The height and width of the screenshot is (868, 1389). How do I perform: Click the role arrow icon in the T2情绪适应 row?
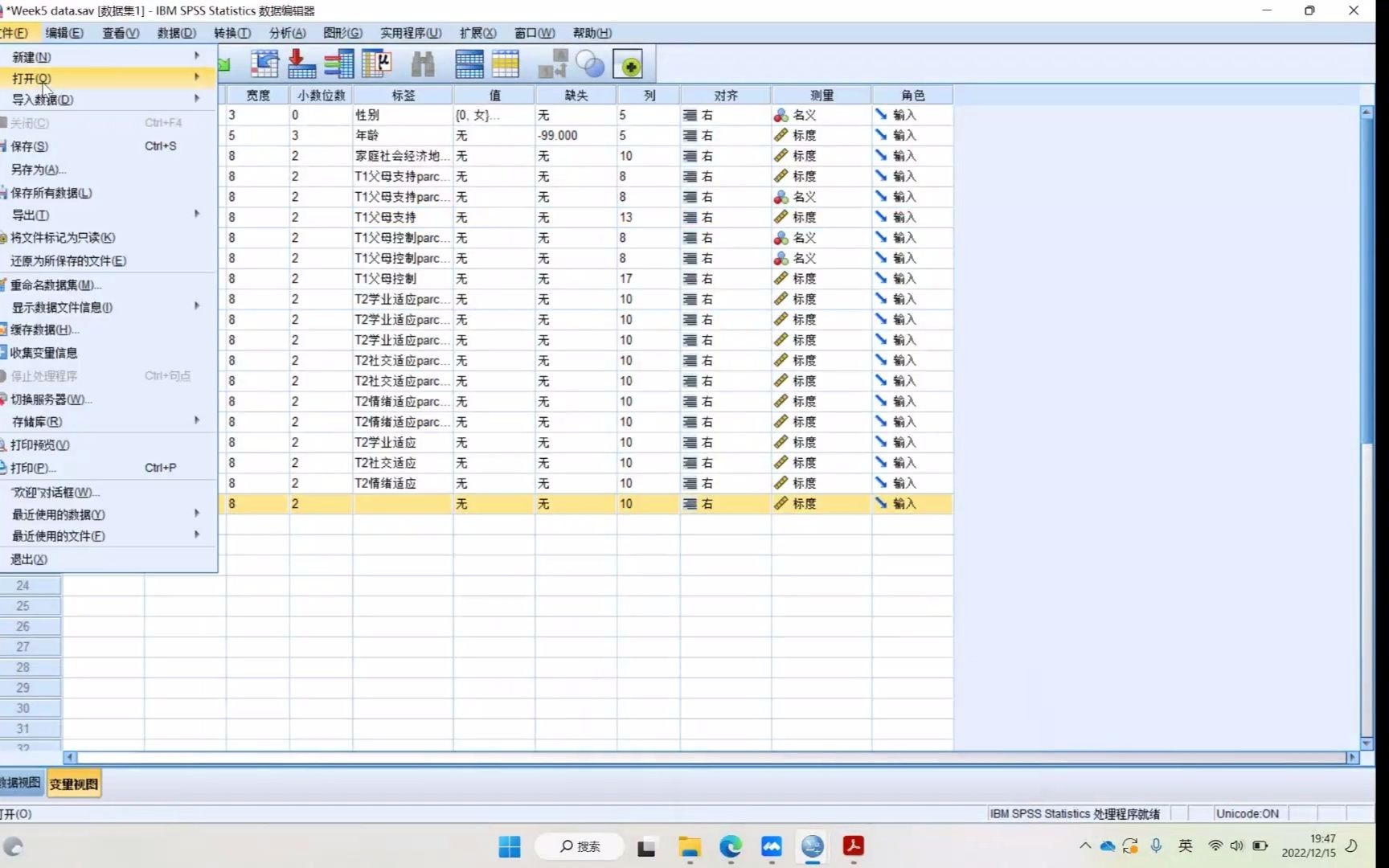[x=881, y=482]
